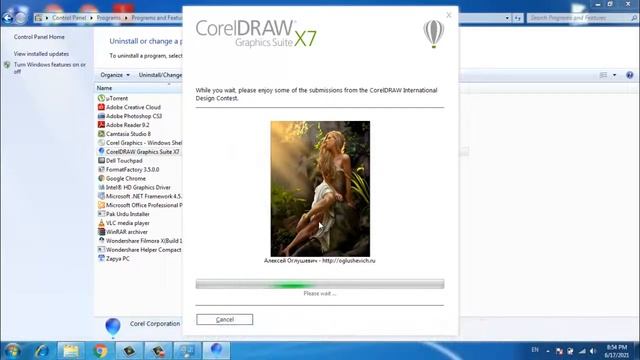Open Internet Explorer from taskbar

[x=42, y=351]
